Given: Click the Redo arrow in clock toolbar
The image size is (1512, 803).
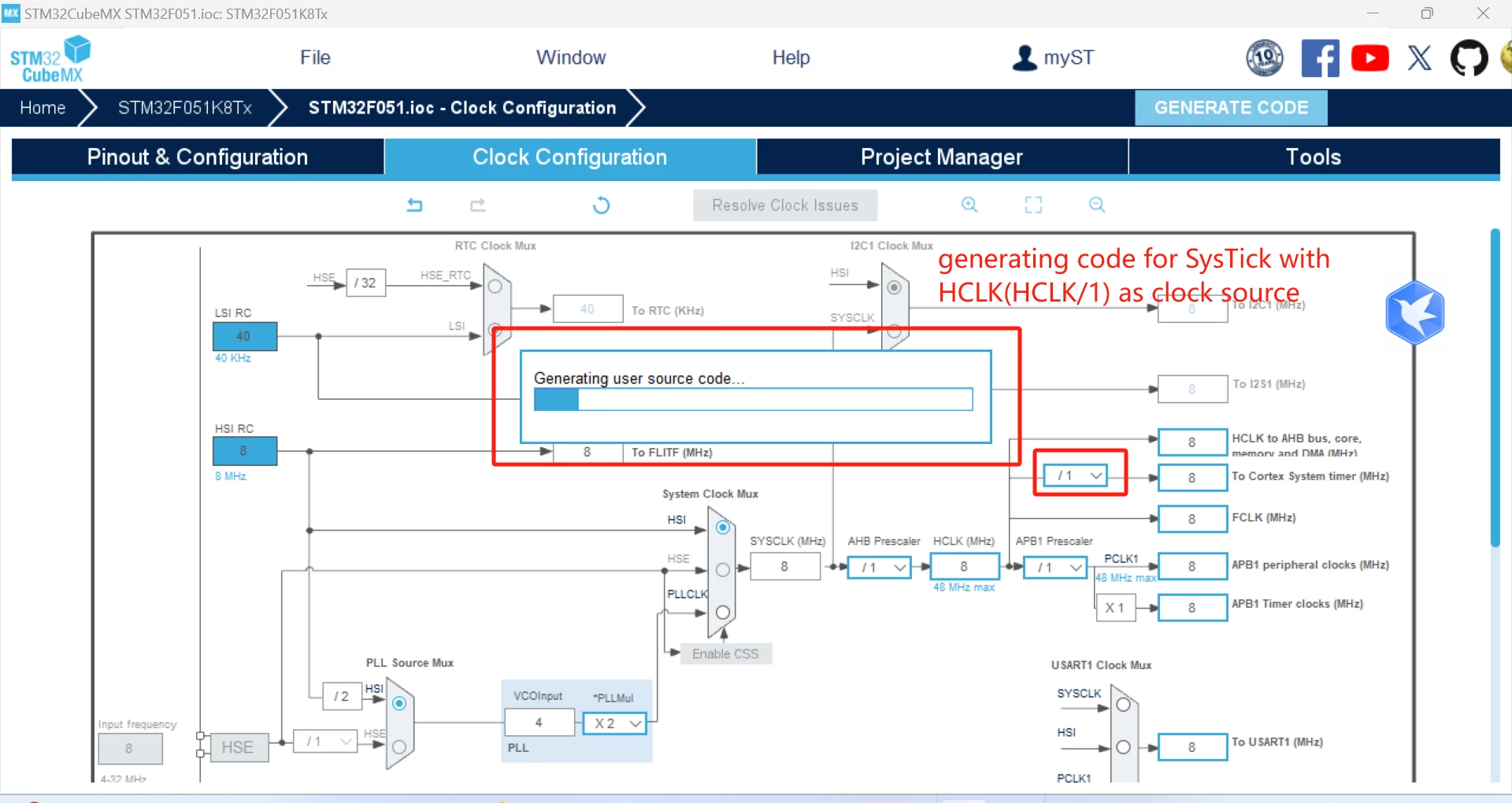Looking at the screenshot, I should tap(478, 205).
